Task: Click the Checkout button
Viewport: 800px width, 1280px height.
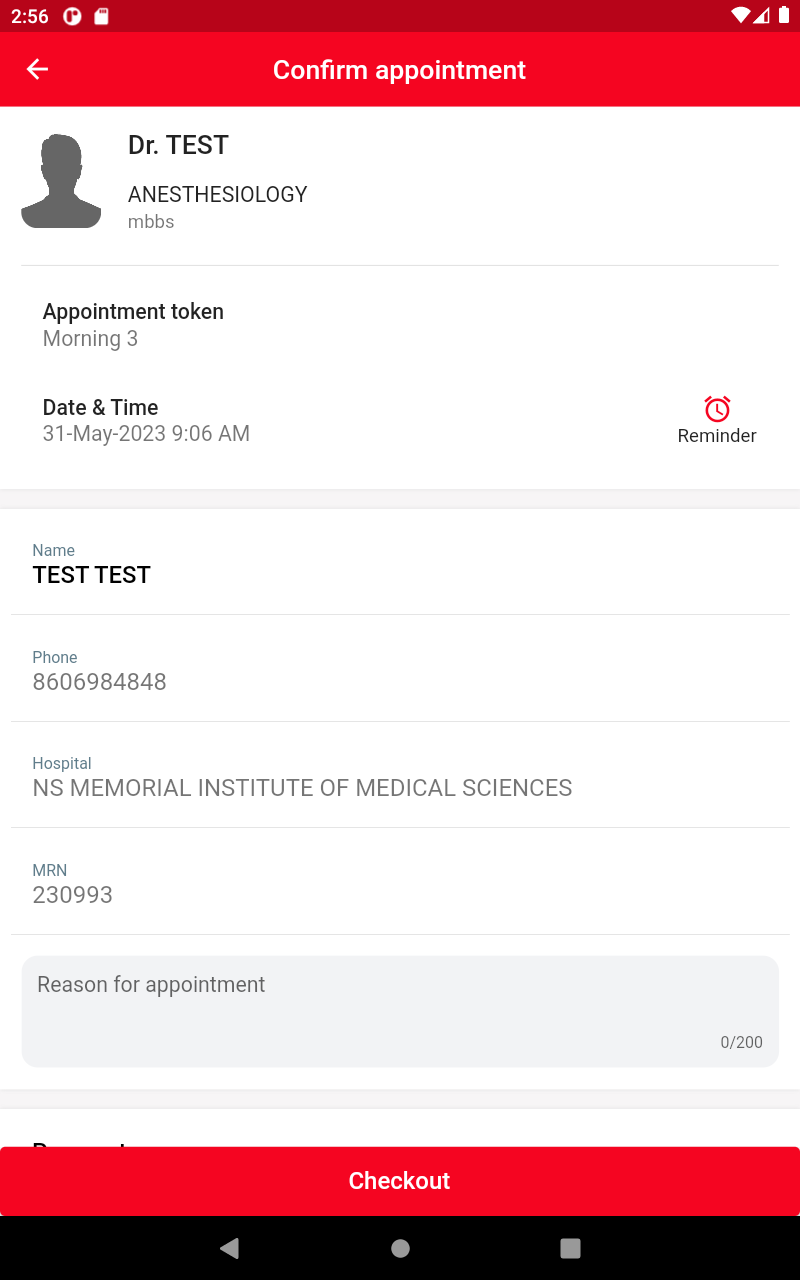Action: coord(400,1181)
